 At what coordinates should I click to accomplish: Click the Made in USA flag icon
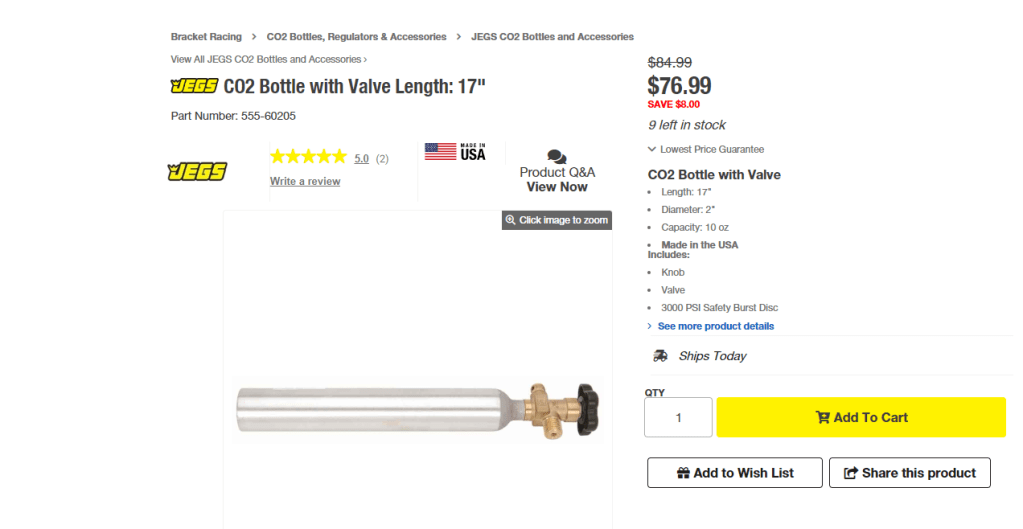[440, 152]
